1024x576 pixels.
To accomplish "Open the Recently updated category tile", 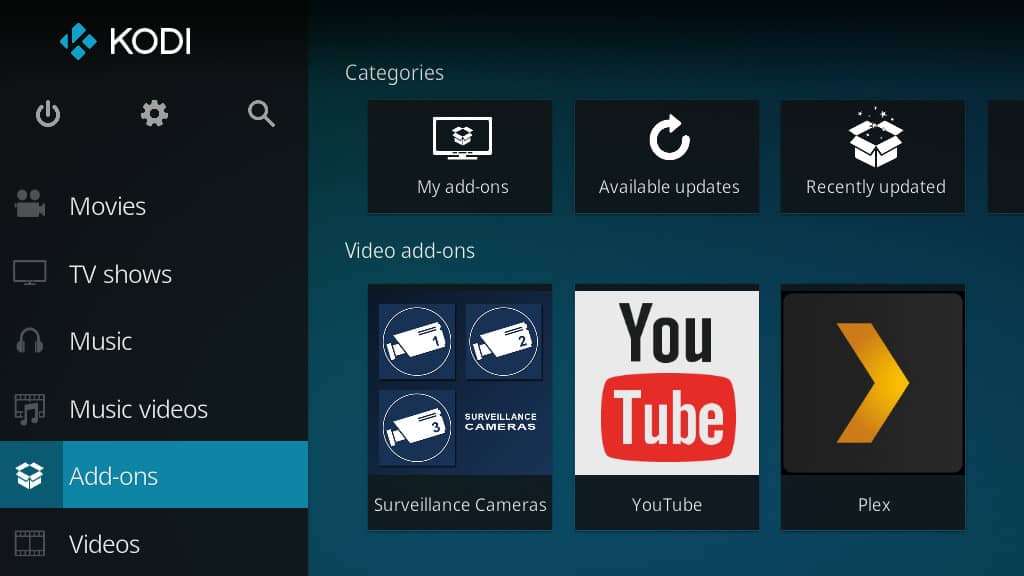I will pyautogui.click(x=872, y=157).
